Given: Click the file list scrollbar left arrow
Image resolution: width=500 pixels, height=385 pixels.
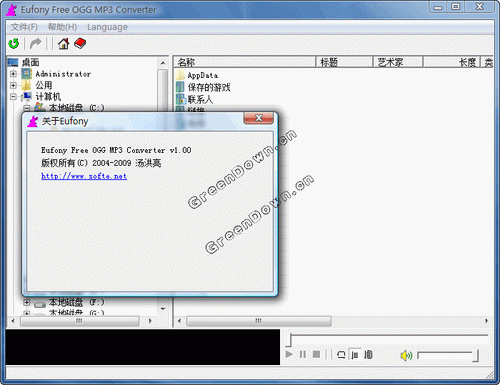Looking at the screenshot, I should coord(179,321).
